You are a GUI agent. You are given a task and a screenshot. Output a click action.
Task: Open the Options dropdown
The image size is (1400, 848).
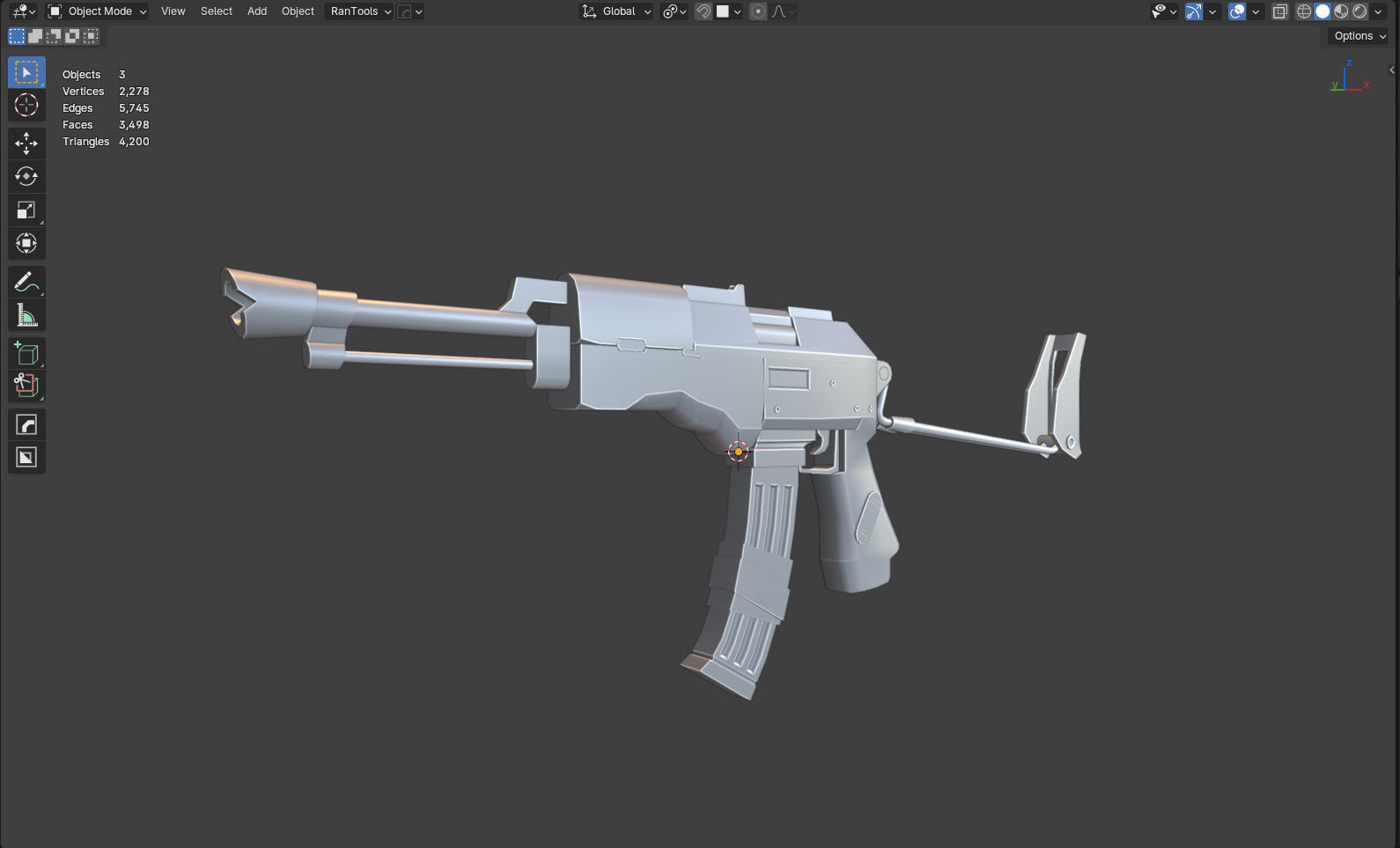tap(1359, 36)
